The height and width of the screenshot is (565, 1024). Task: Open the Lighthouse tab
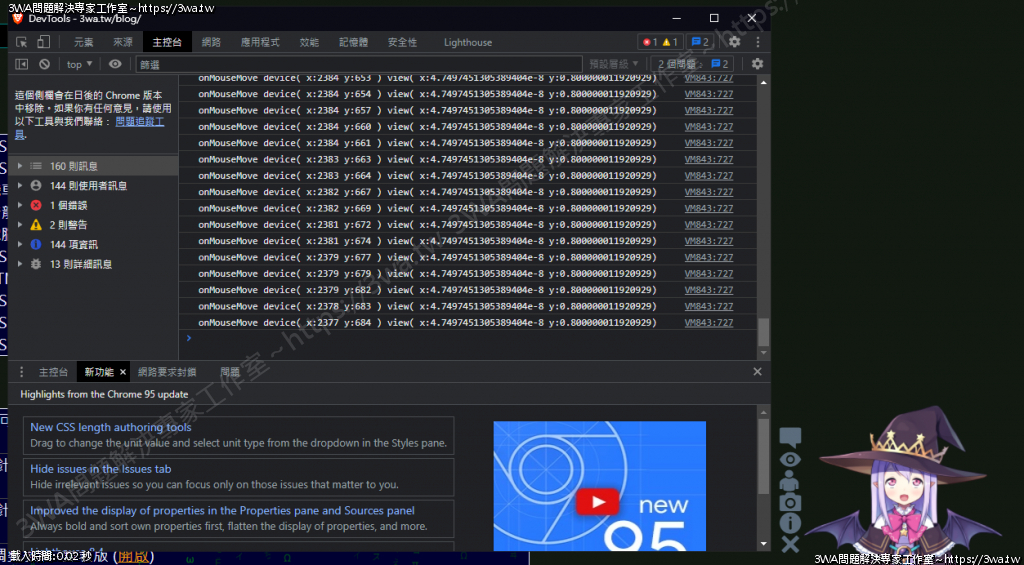(x=468, y=42)
